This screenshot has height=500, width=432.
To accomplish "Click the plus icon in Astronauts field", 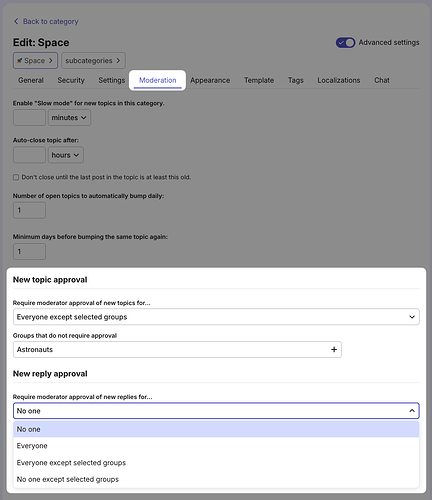I will pyautogui.click(x=334, y=349).
